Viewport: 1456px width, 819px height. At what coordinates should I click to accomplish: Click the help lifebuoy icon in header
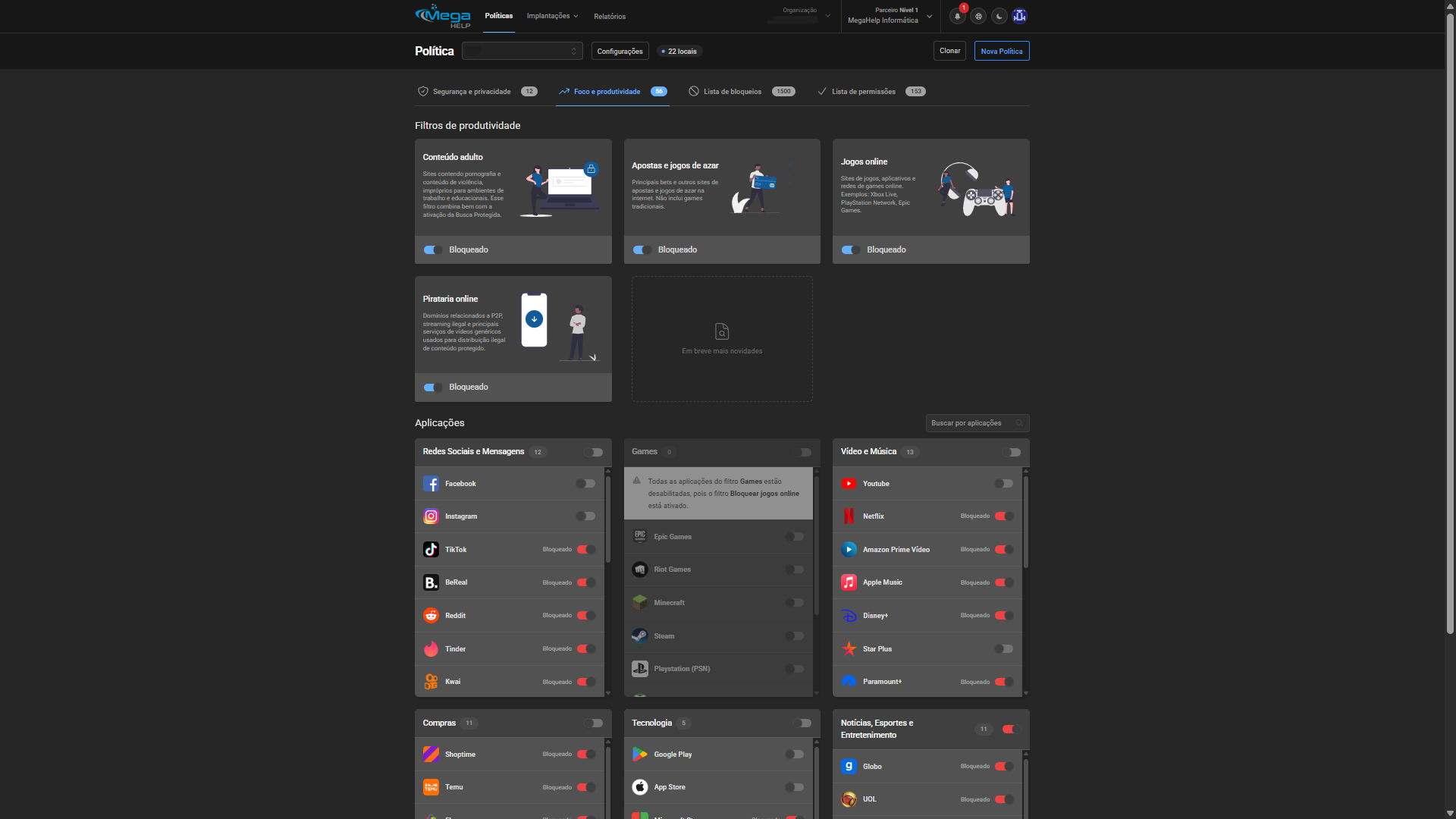coord(978,16)
